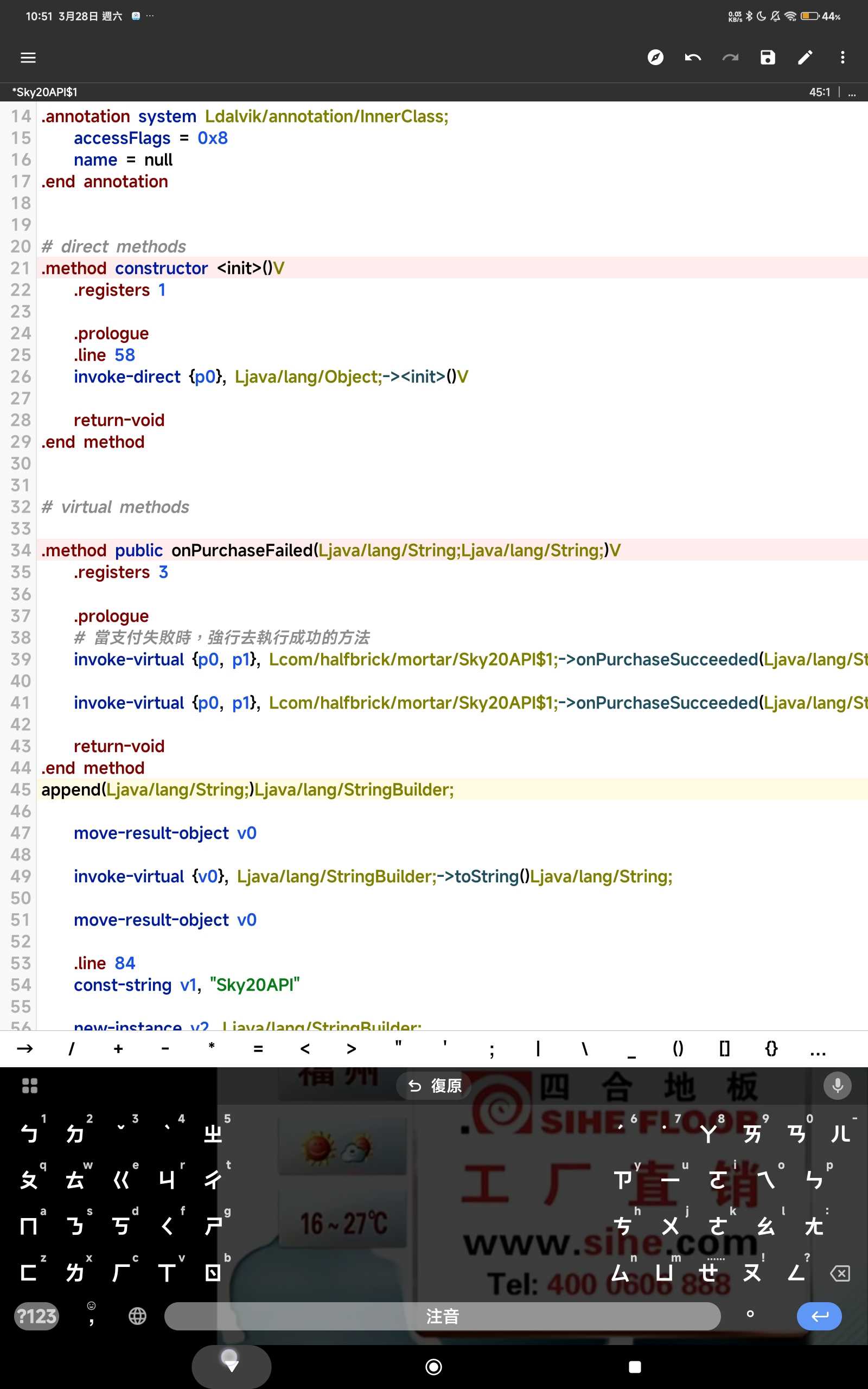Toggle edit mode with the pencil icon
868x1389 pixels.
805,58
